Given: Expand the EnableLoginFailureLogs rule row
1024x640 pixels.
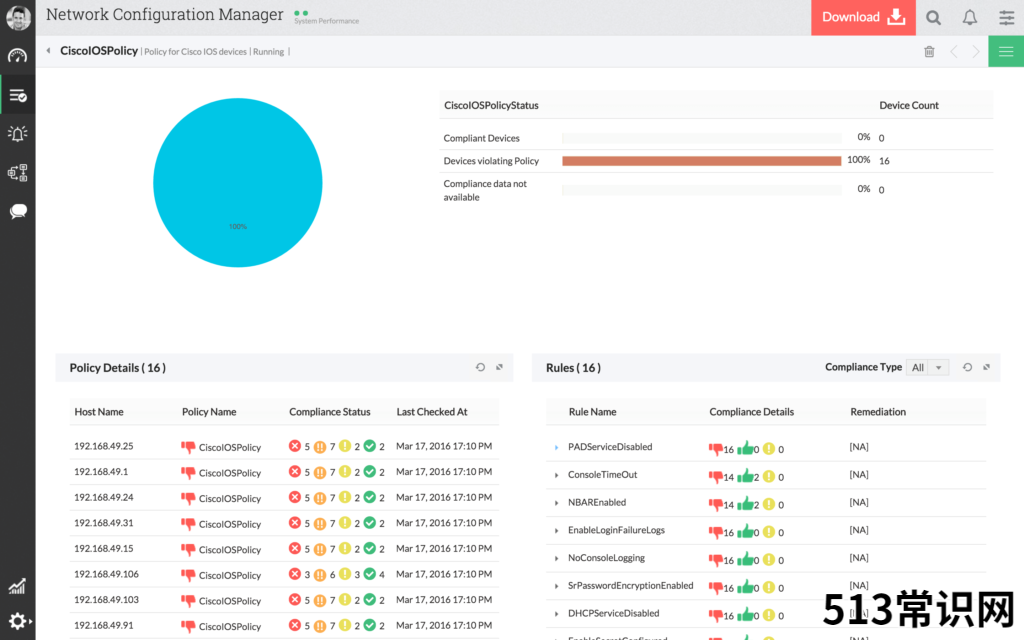Looking at the screenshot, I should pyautogui.click(x=556, y=531).
